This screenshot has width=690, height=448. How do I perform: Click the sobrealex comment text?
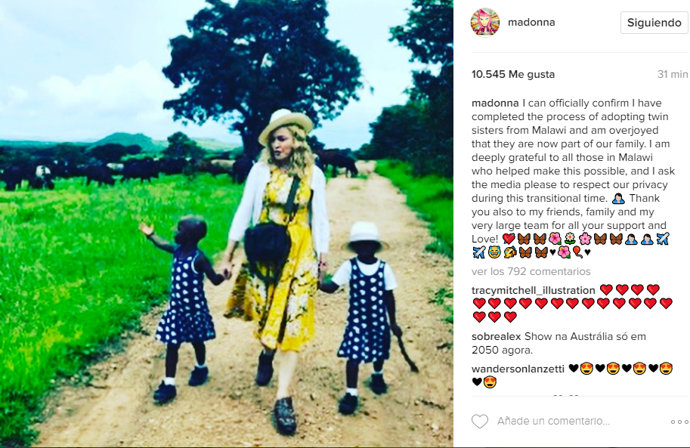pyautogui.click(x=559, y=343)
